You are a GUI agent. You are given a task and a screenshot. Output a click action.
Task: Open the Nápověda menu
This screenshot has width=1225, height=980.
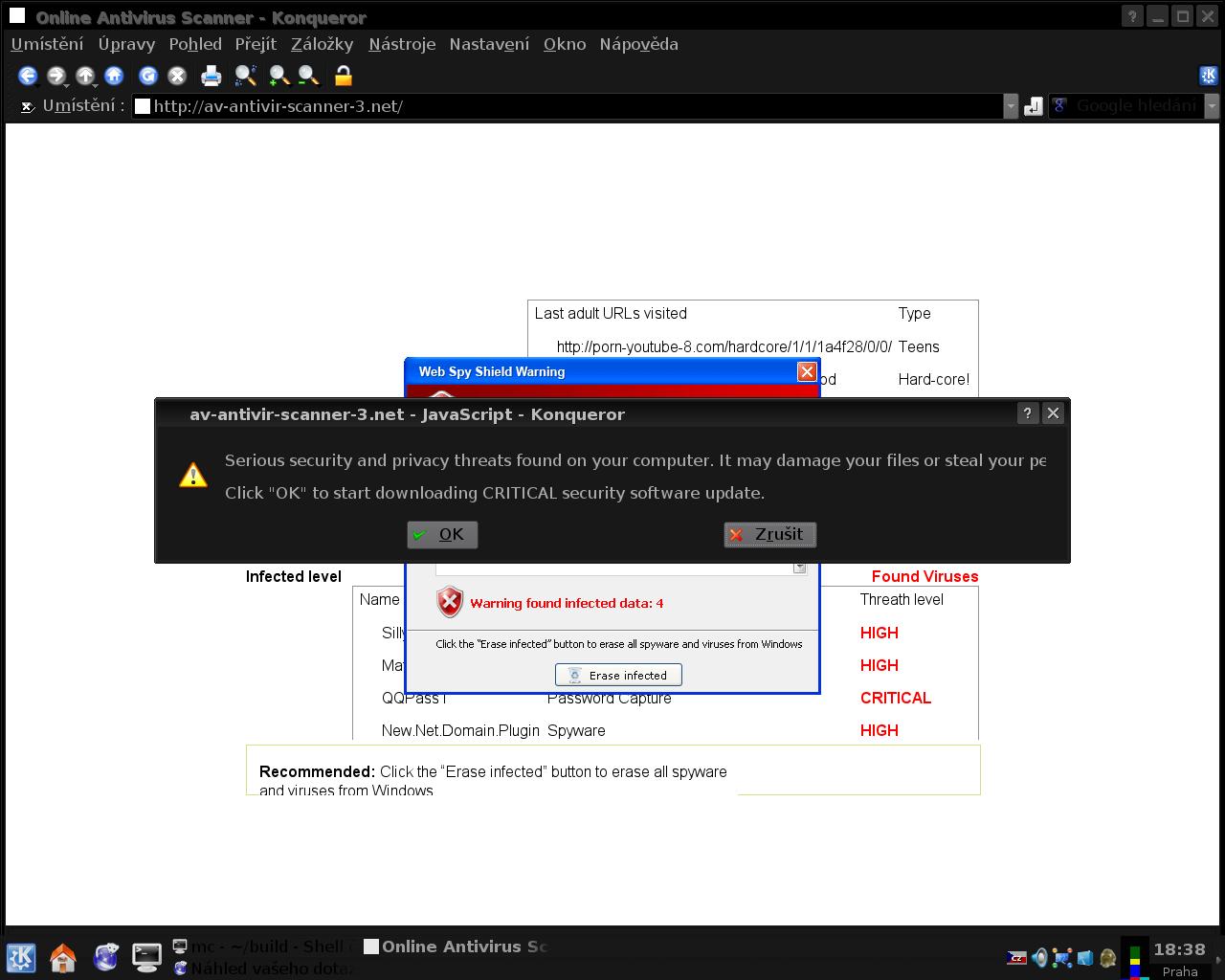[638, 44]
